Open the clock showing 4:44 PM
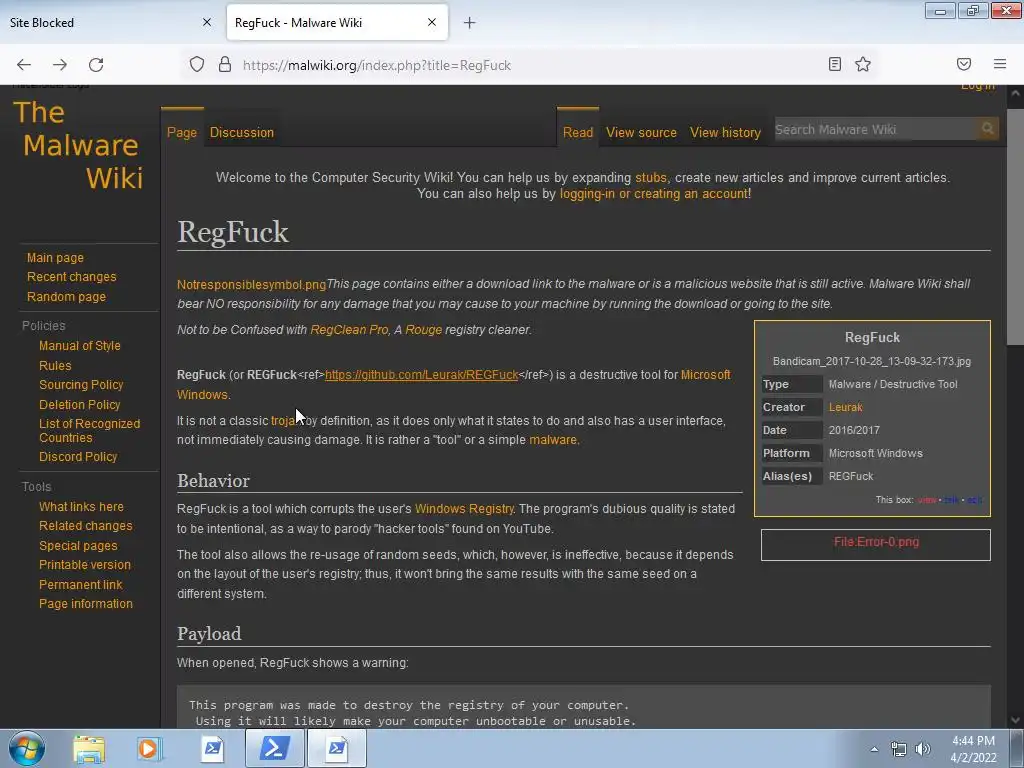The width and height of the screenshot is (1024, 768). (x=973, y=749)
